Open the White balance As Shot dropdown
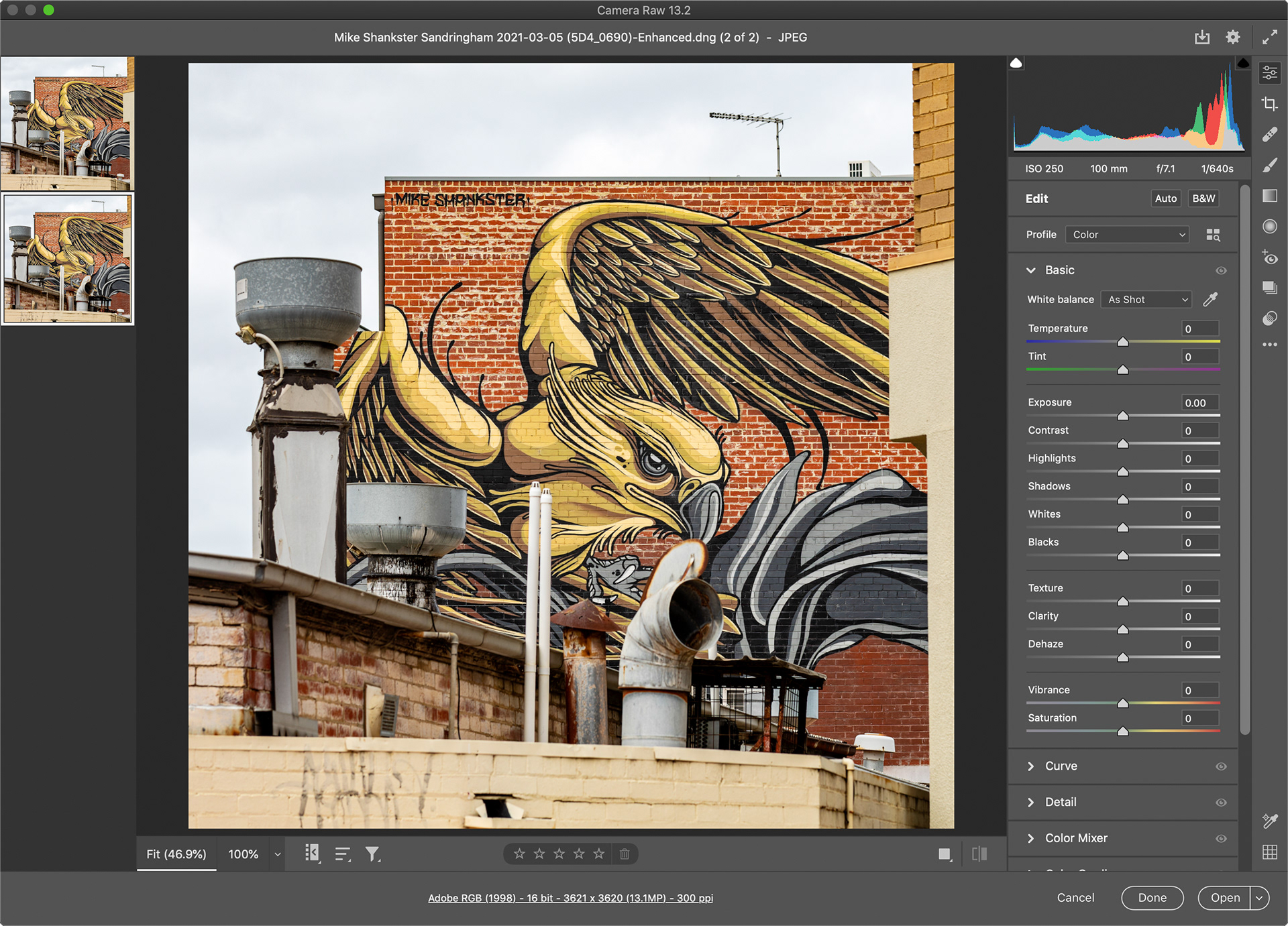Image resolution: width=1288 pixels, height=926 pixels. tap(1146, 300)
